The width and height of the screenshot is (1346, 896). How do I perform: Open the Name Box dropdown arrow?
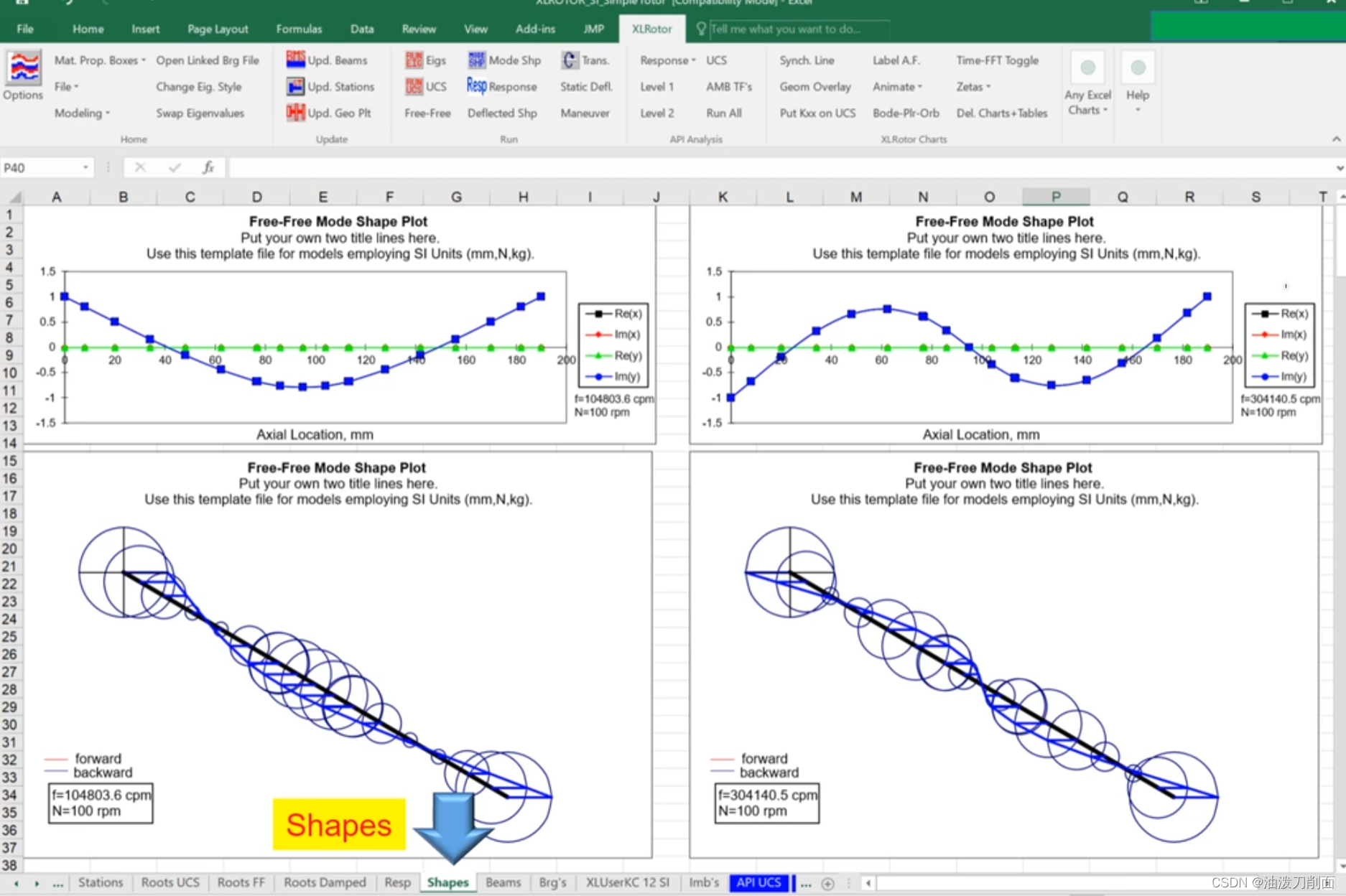pyautogui.click(x=85, y=167)
